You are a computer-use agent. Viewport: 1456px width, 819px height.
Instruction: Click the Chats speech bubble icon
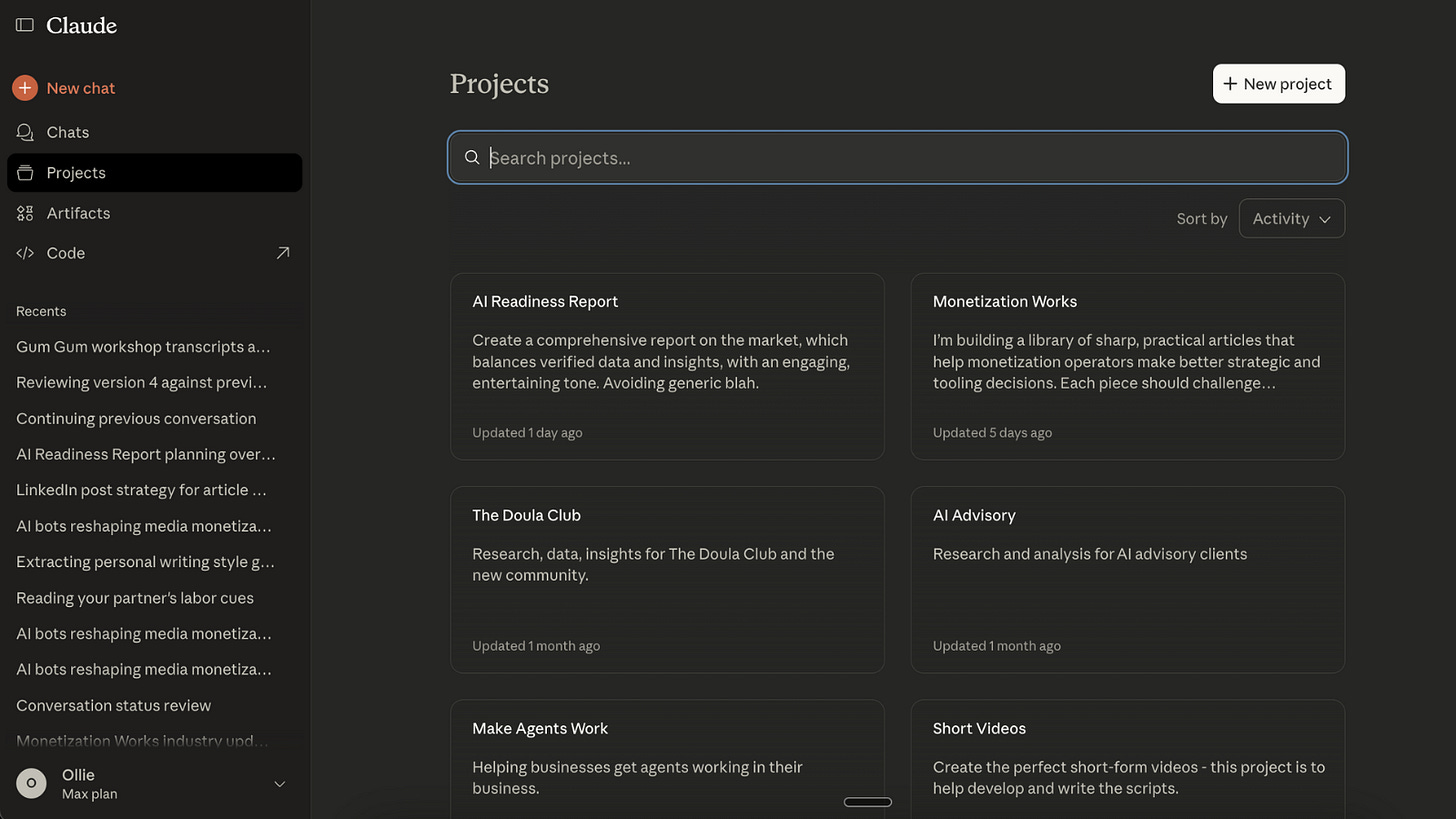(25, 132)
